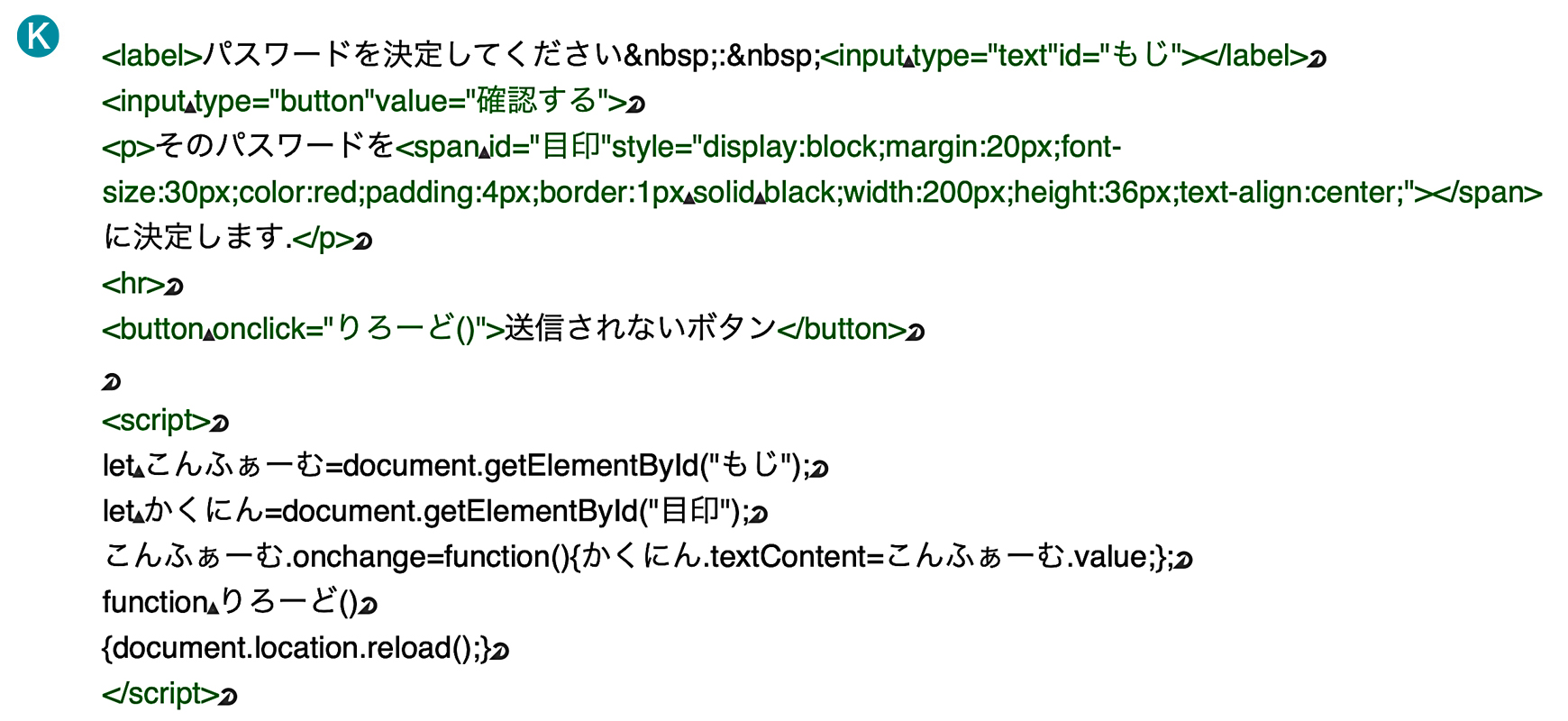This screenshot has height=721, width=1568.
Task: Click the newline marker after closing script tag
Action: point(228,697)
